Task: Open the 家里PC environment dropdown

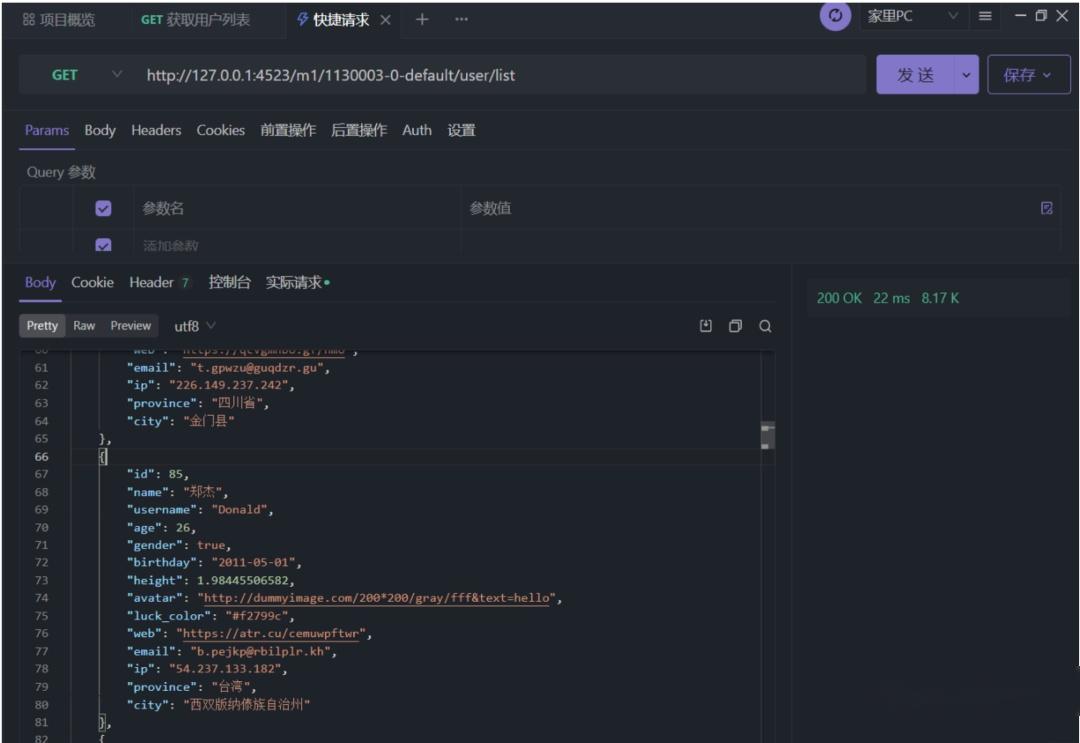Action: pos(913,16)
